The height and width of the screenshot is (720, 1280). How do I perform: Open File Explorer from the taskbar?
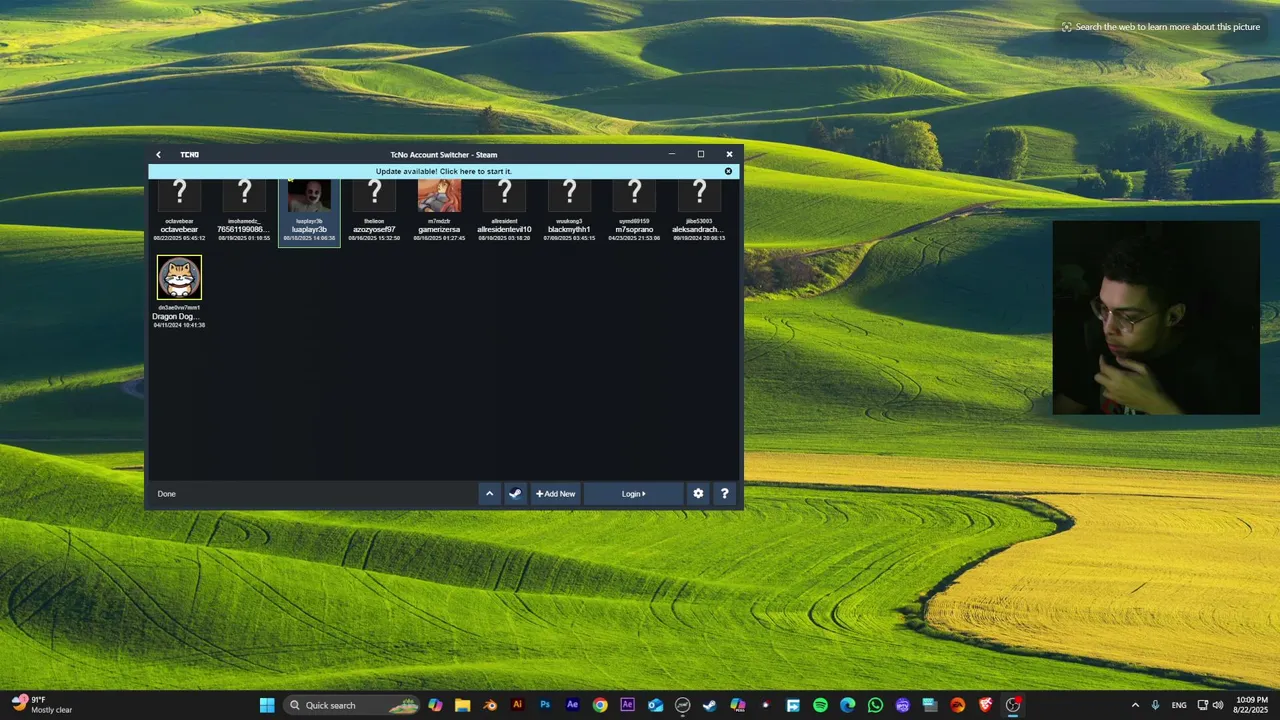462,705
